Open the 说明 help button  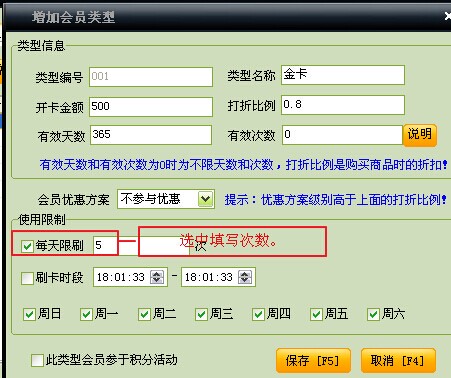(x=420, y=135)
